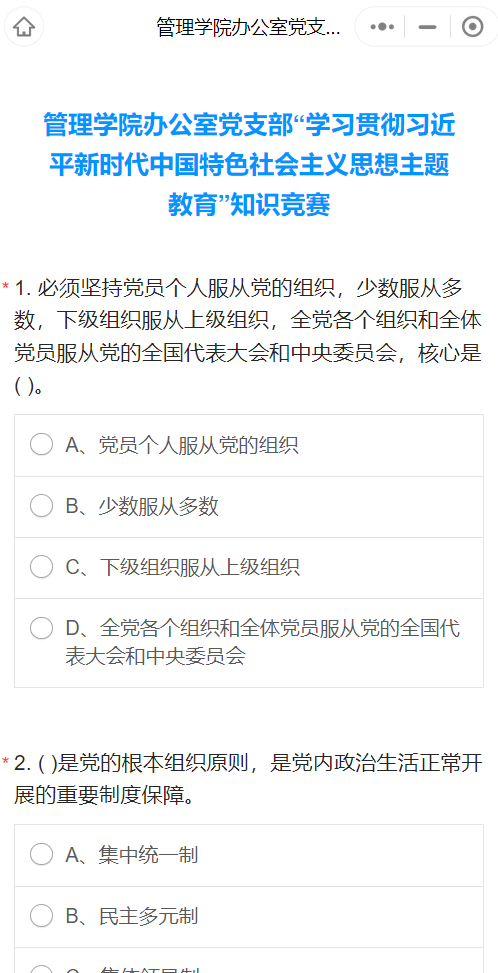Screen dimensions: 498x973
Task: Choose B 民主多元制 for question 2
Action: (x=249, y=916)
